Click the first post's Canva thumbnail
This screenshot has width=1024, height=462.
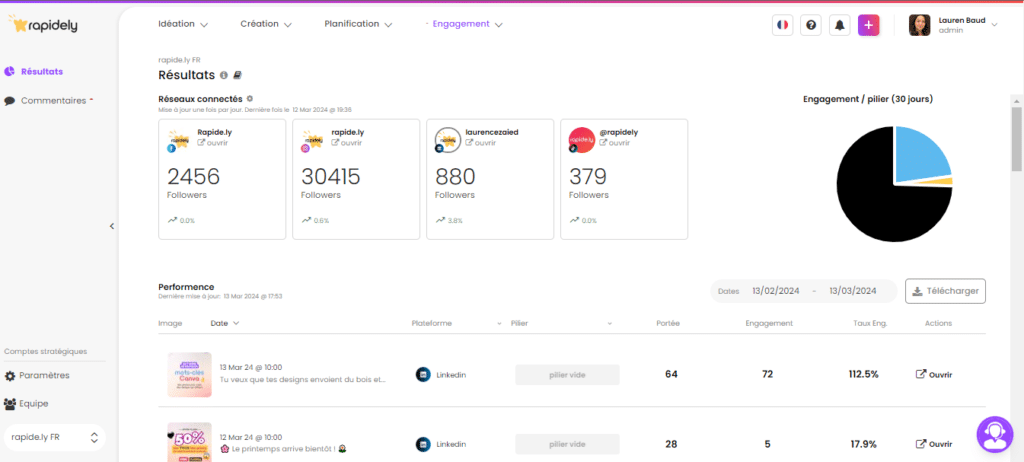(189, 375)
